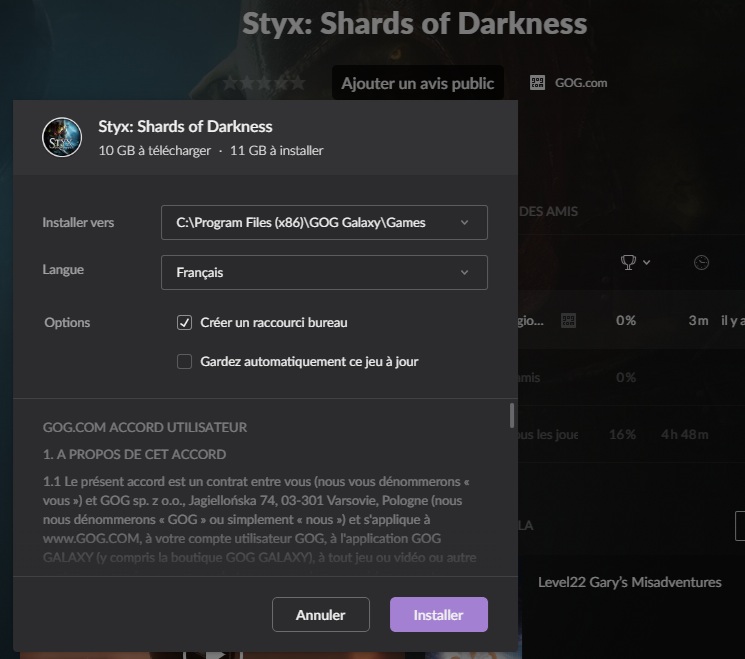Enable Gardez automatiquement ce jeu à jour
Viewport: 745px width, 659px height.
pos(184,362)
